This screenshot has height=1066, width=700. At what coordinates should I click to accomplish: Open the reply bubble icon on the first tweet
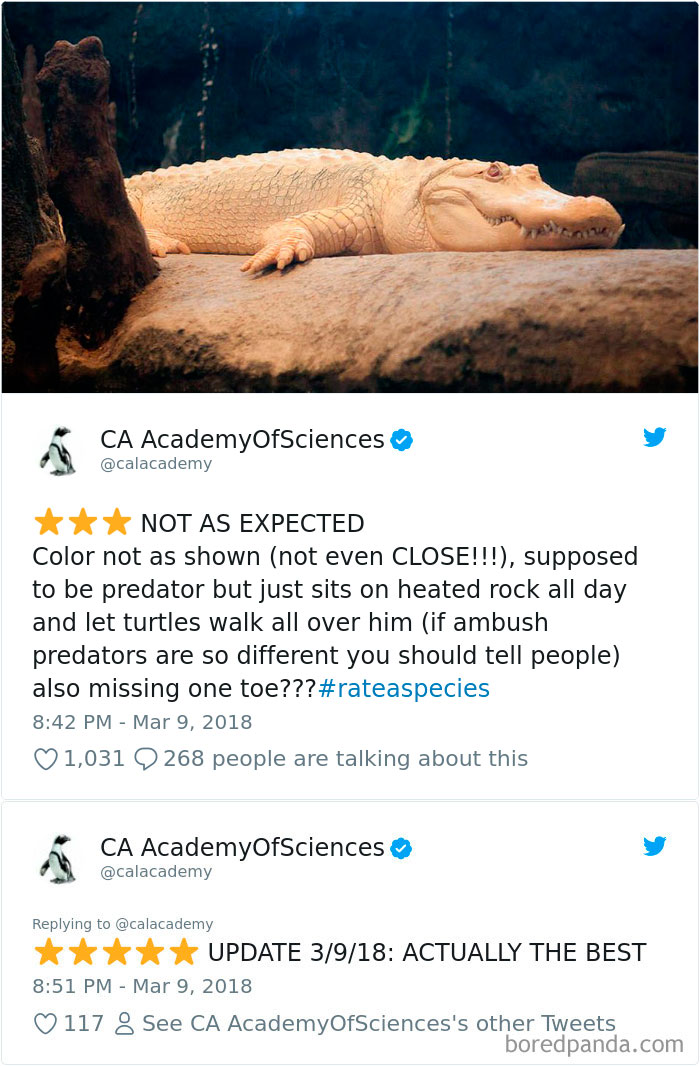[145, 760]
